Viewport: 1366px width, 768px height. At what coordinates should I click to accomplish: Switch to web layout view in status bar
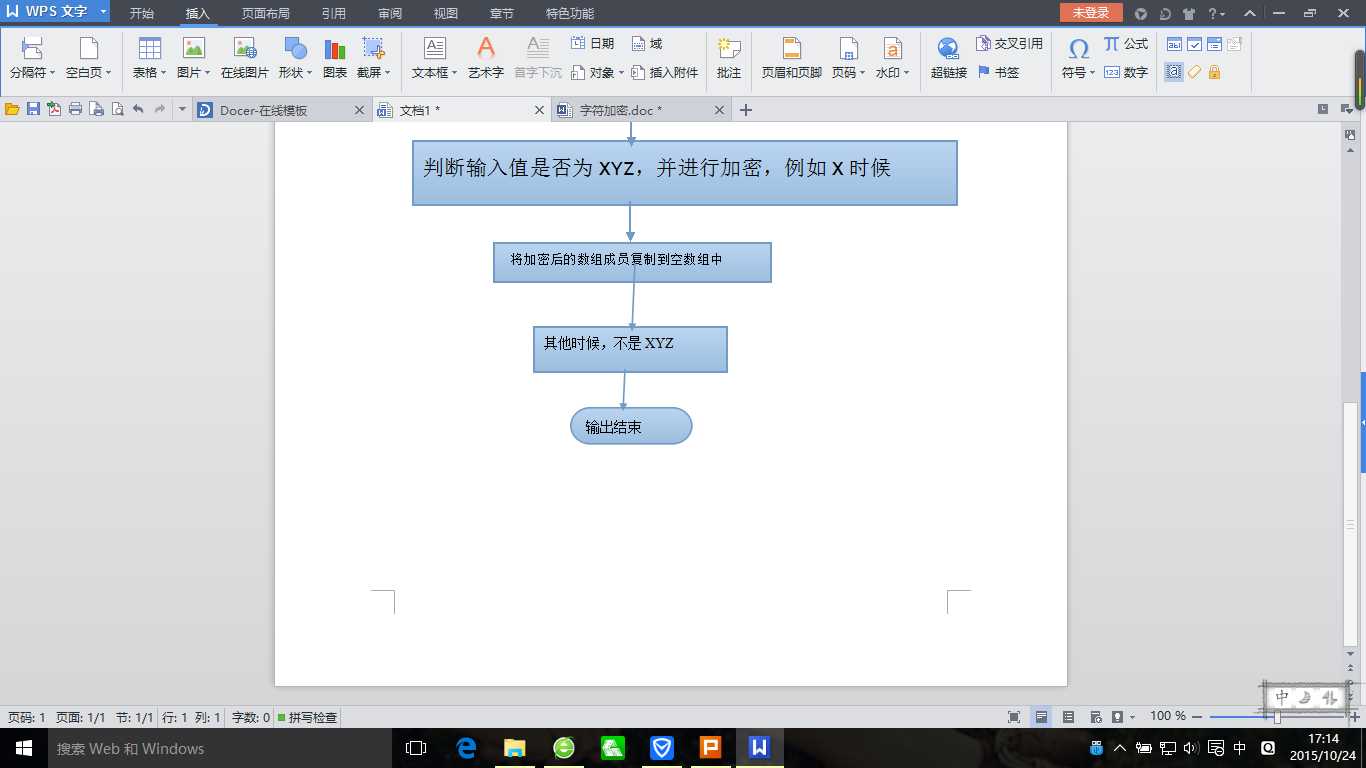click(1092, 717)
